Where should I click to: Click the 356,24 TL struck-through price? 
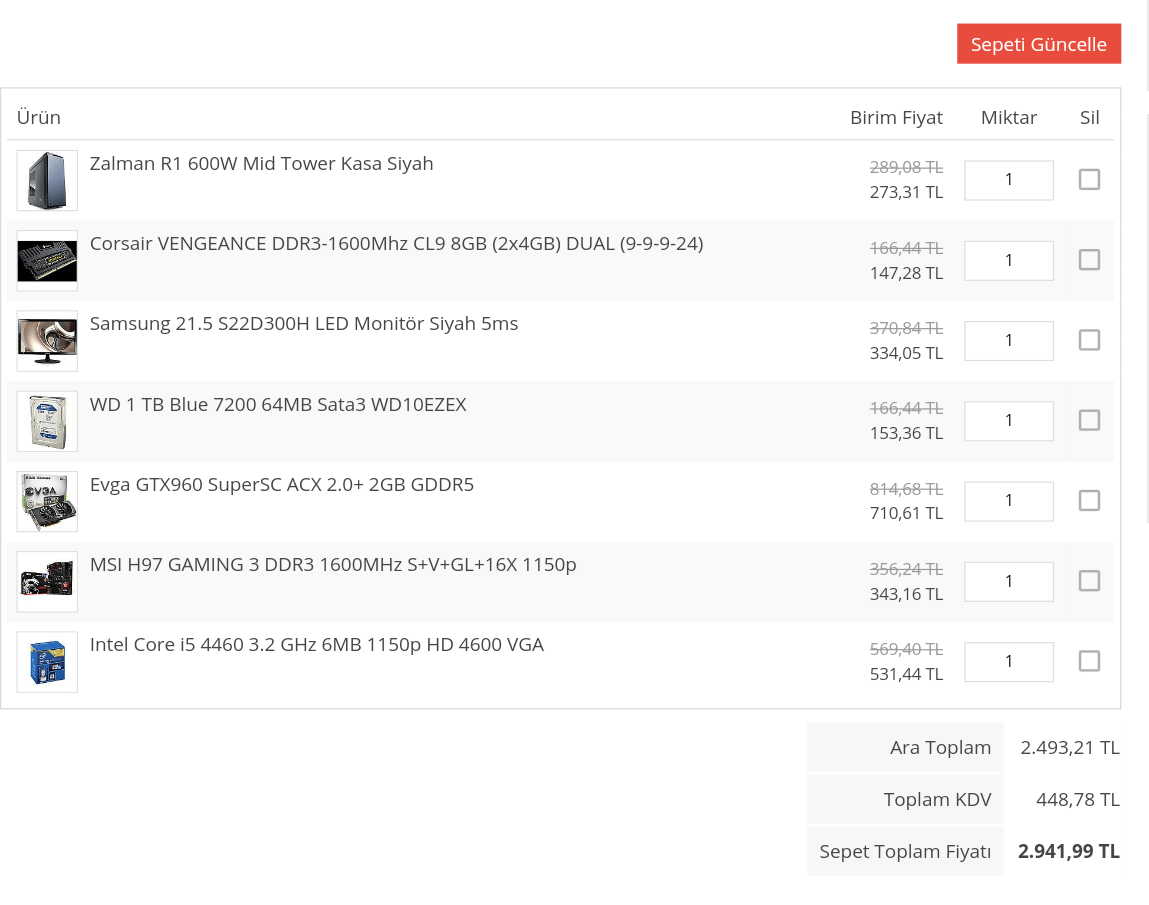(906, 569)
